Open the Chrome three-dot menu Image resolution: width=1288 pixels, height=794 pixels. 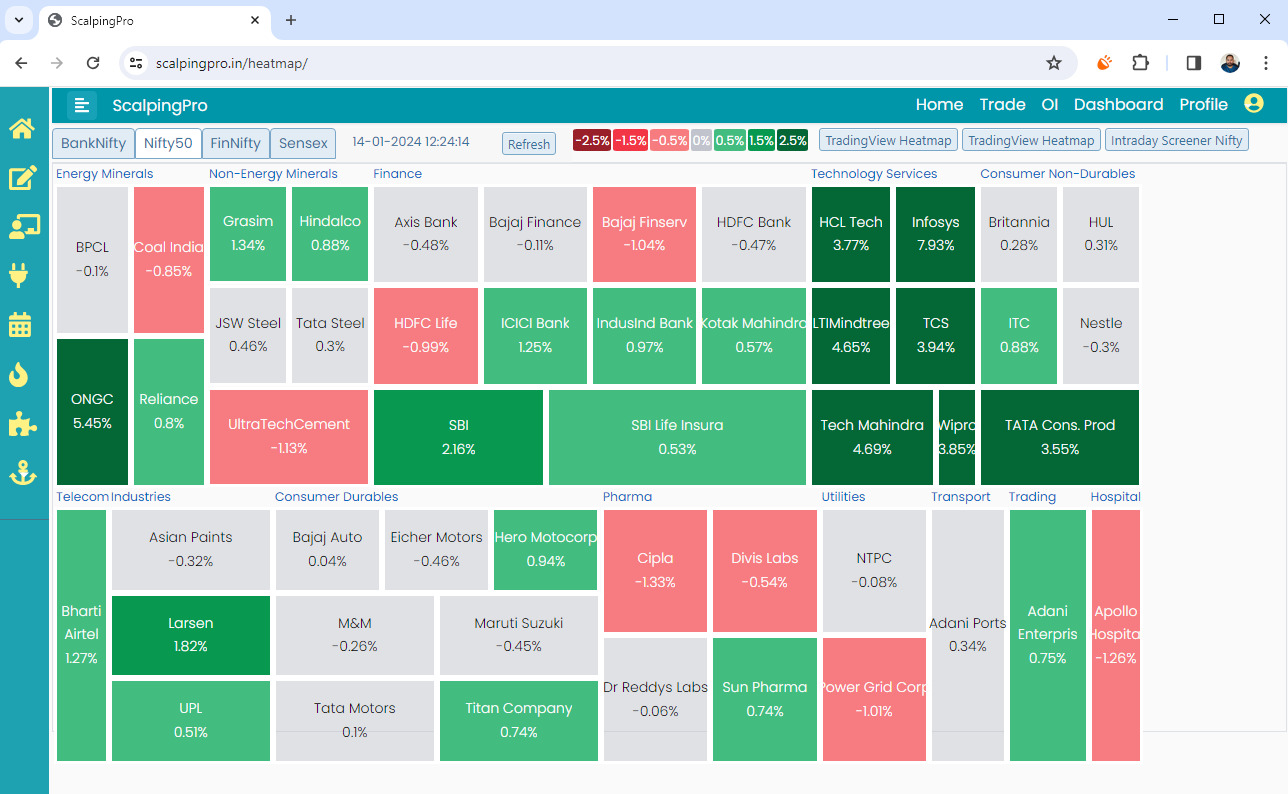pos(1266,63)
